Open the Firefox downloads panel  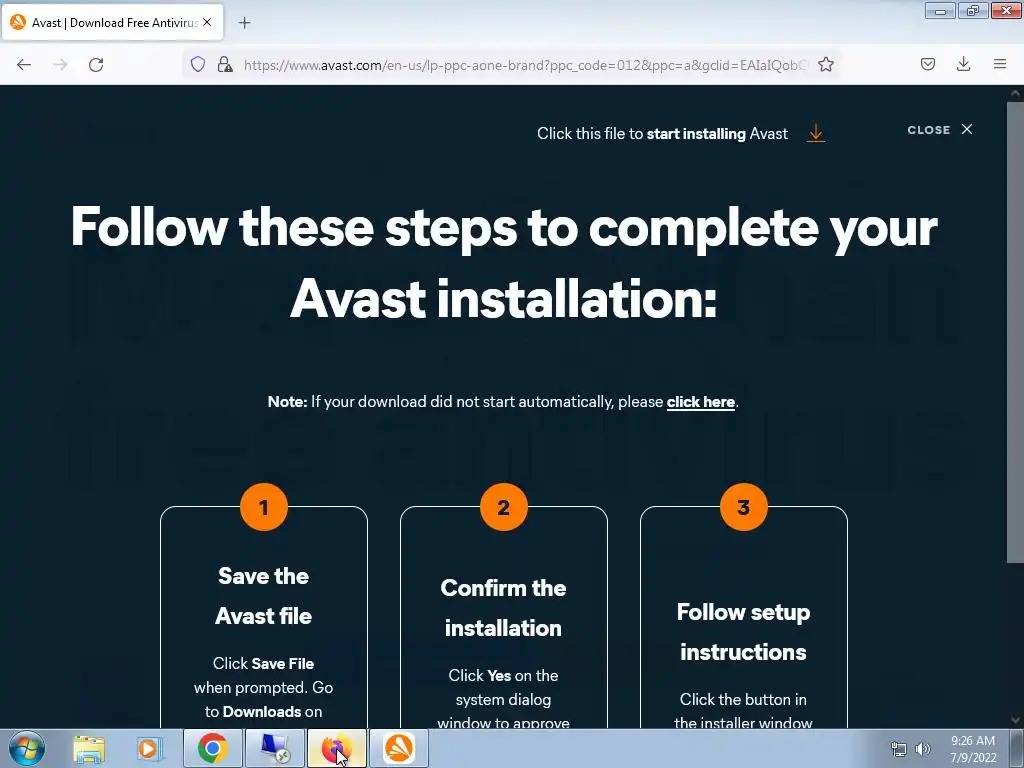pyautogui.click(x=963, y=64)
